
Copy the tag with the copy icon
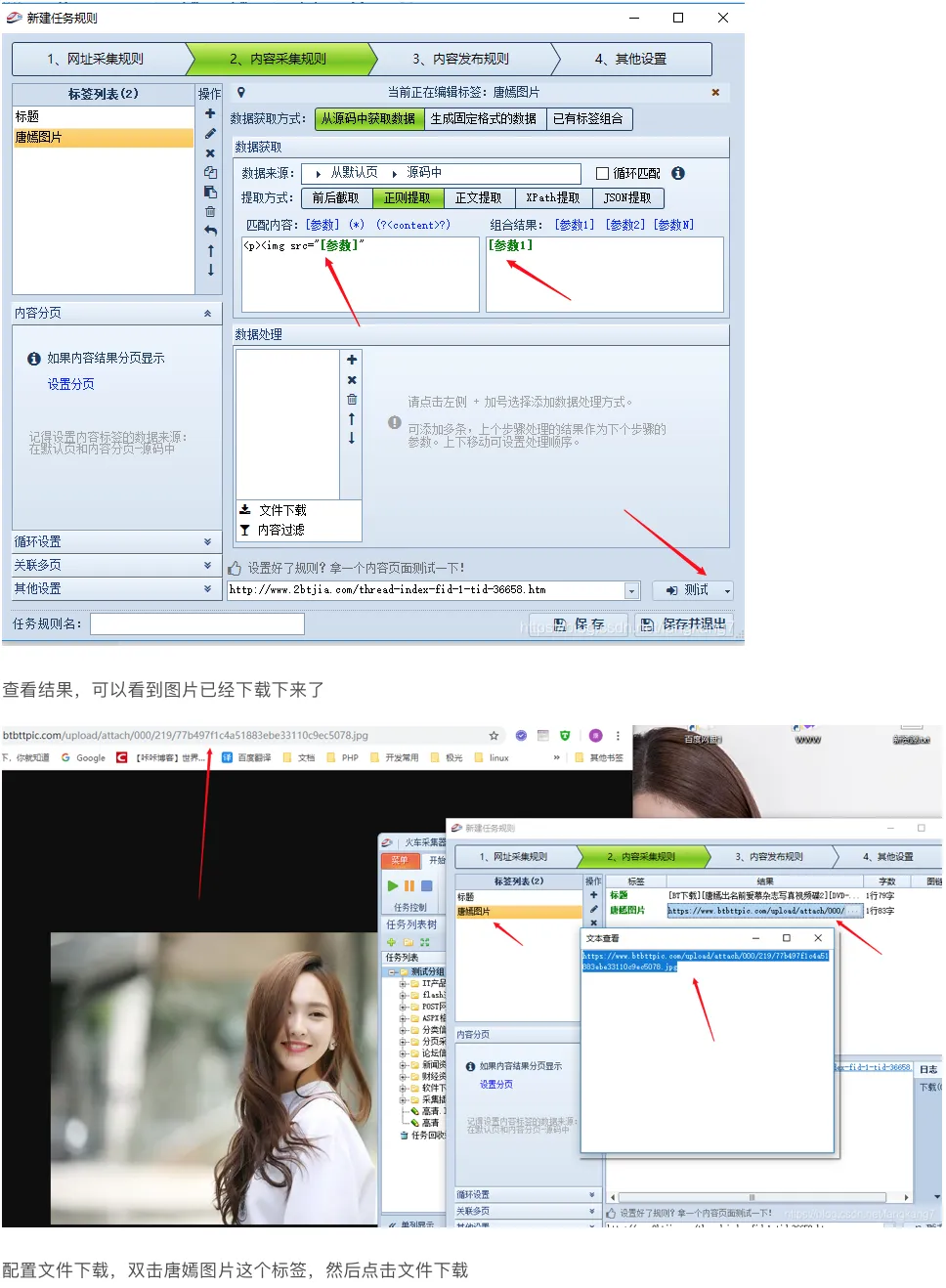pos(210,173)
